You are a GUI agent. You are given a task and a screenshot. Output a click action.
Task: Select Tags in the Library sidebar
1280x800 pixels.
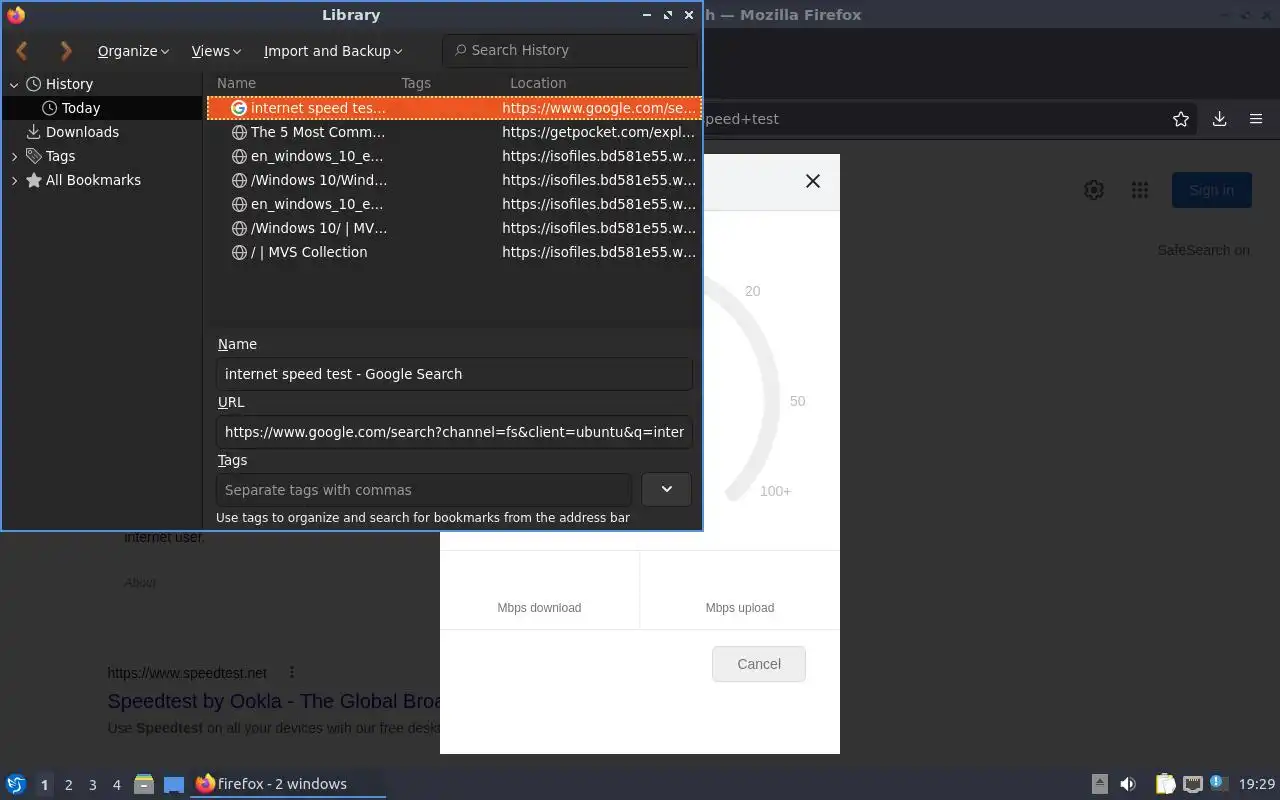[60, 156]
